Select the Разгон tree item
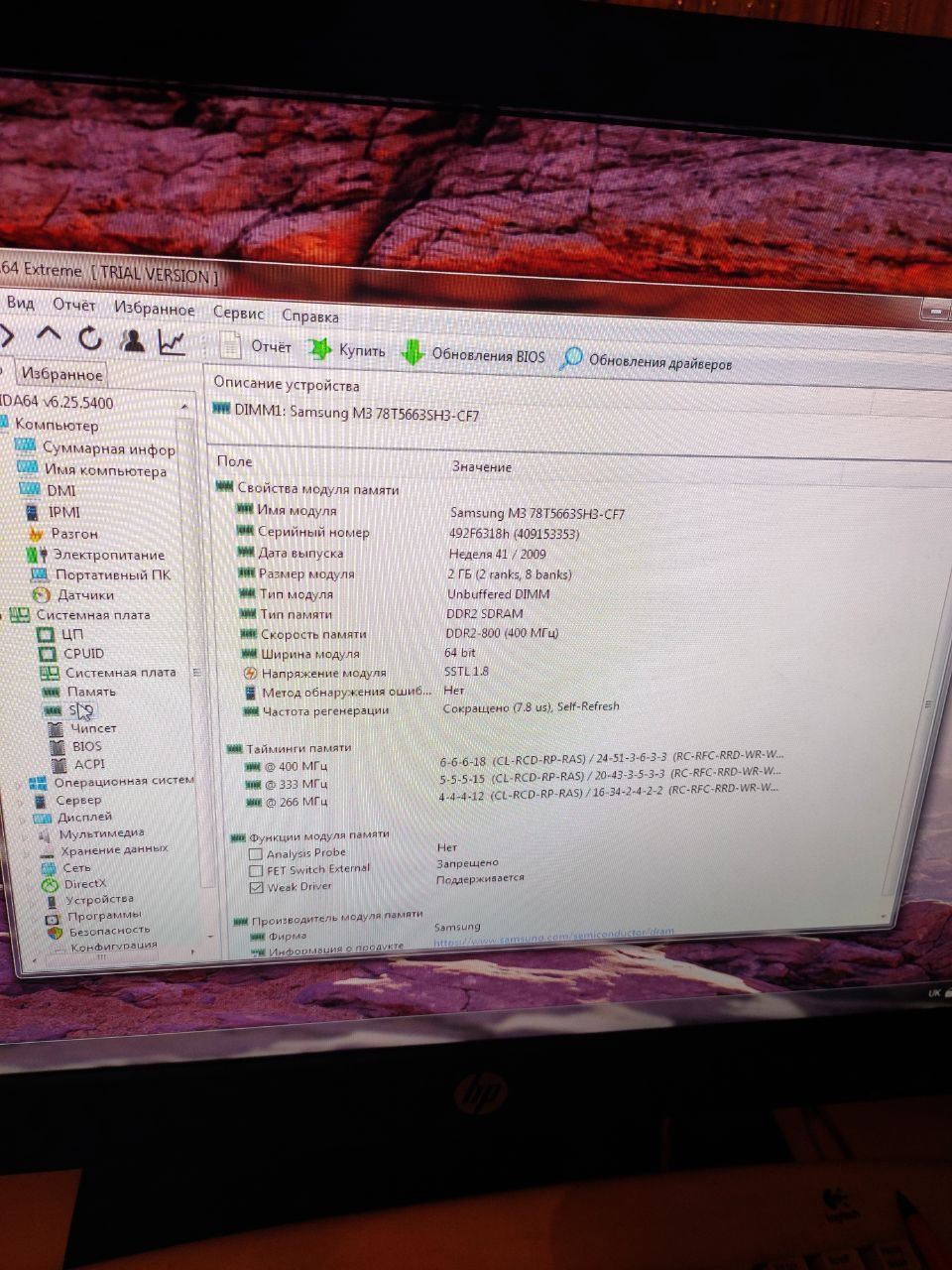 coord(62,534)
